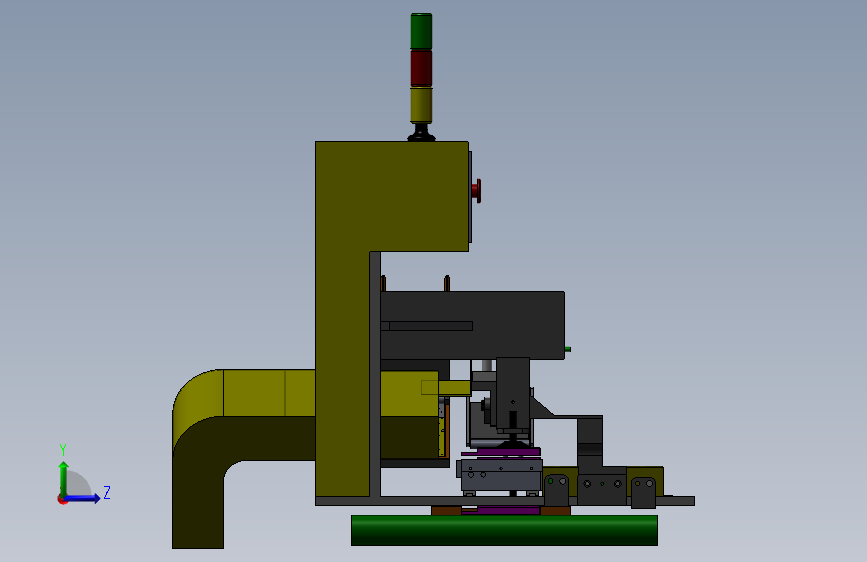
Task: Select the green segment of the signal tower
Action: 421,31
